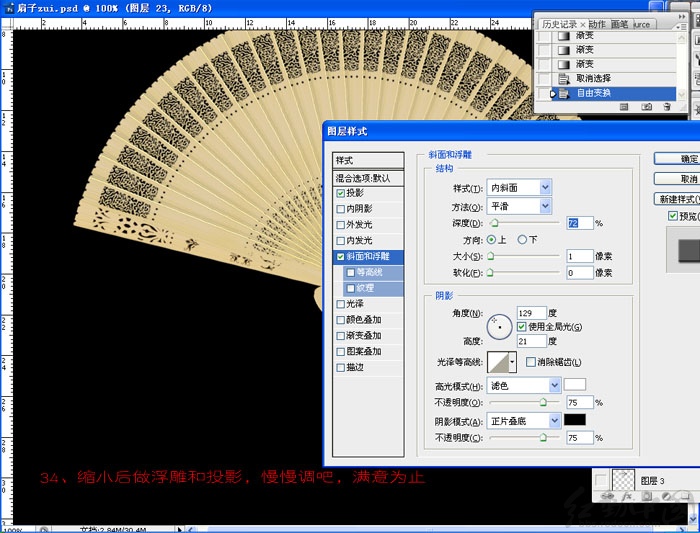Open the History panel options menu
The image size is (700, 533).
(682, 27)
